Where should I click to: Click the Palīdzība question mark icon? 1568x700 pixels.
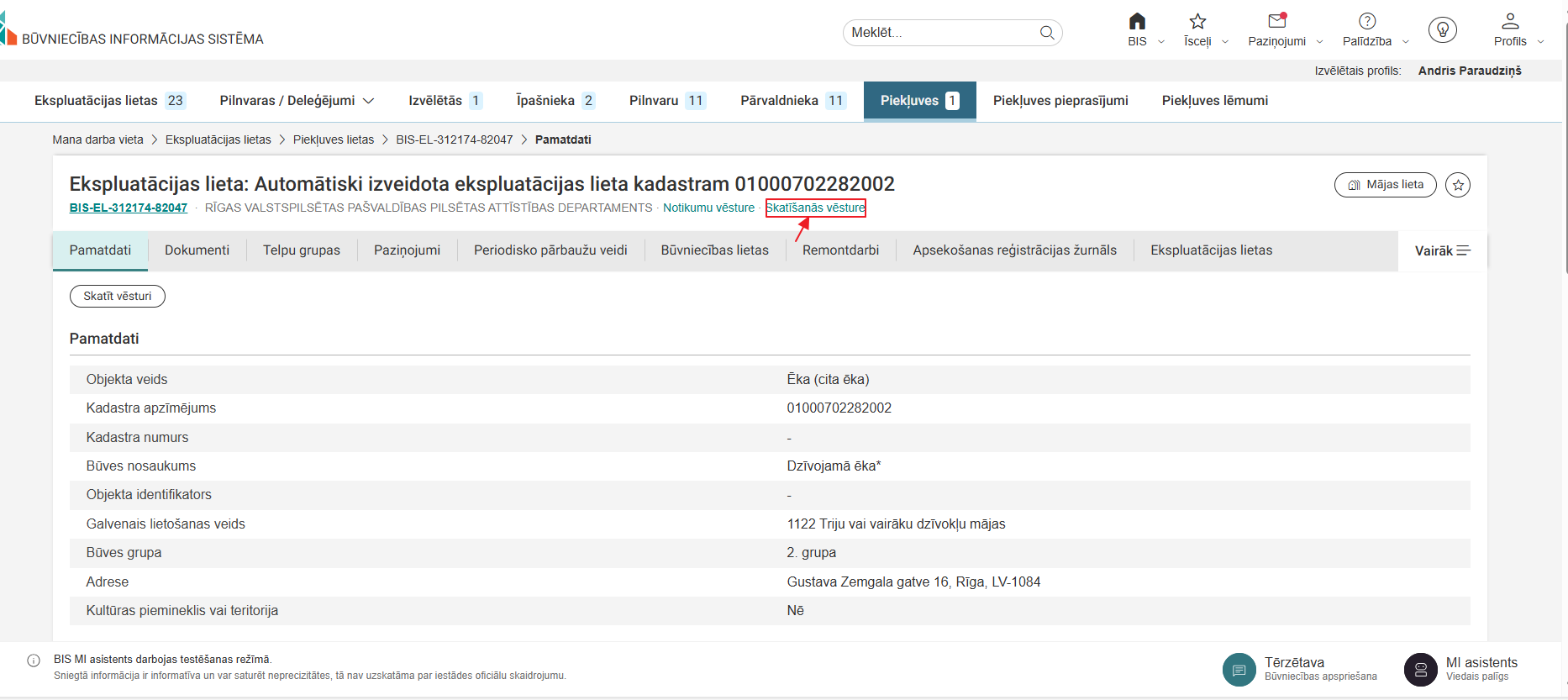(x=1367, y=21)
